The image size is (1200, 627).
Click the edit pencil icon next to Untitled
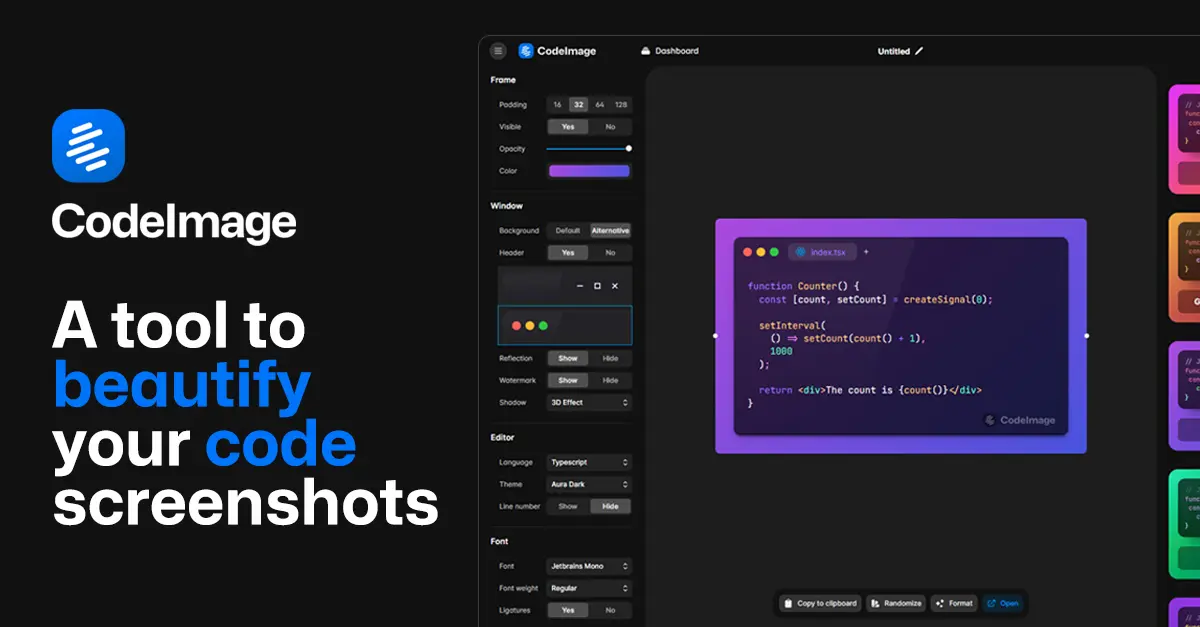coord(918,51)
